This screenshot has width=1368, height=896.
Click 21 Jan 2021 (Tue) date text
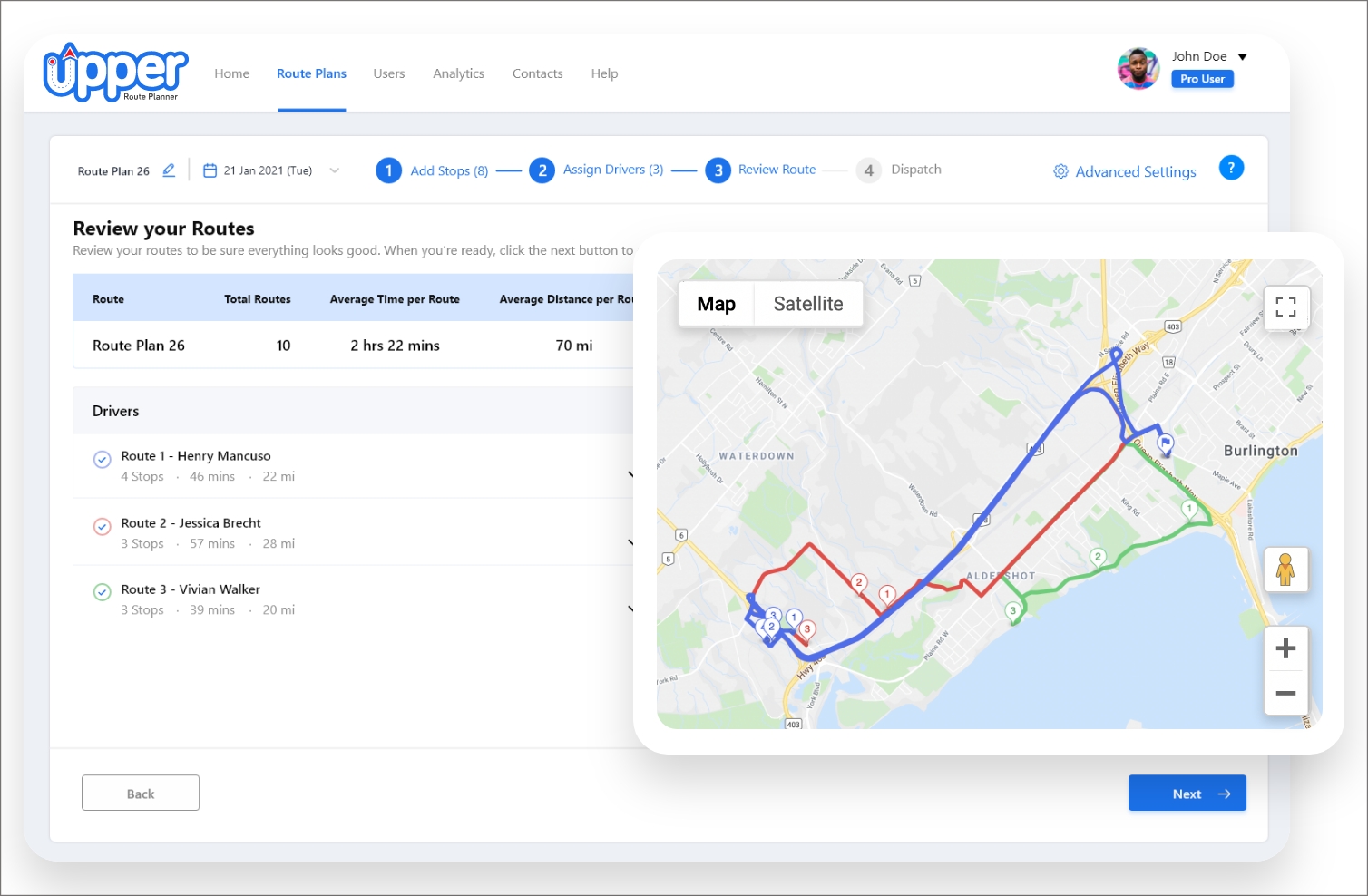268,170
